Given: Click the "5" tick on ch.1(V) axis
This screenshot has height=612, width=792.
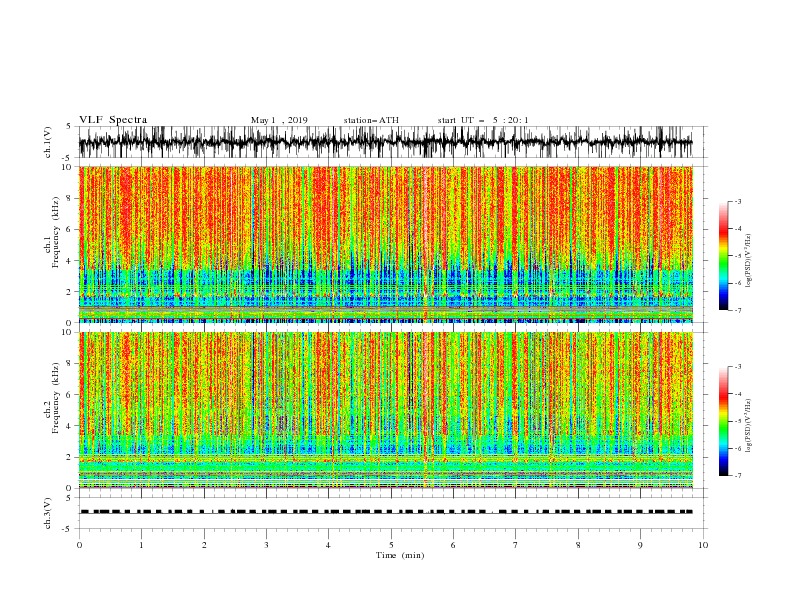Looking at the screenshot, I should 69,127.
